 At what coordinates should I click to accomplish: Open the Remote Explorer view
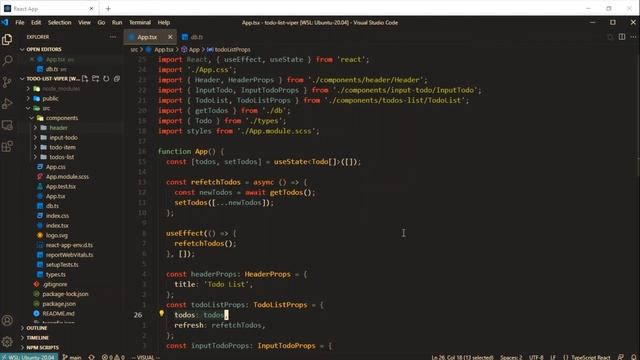pyautogui.click(x=7, y=125)
